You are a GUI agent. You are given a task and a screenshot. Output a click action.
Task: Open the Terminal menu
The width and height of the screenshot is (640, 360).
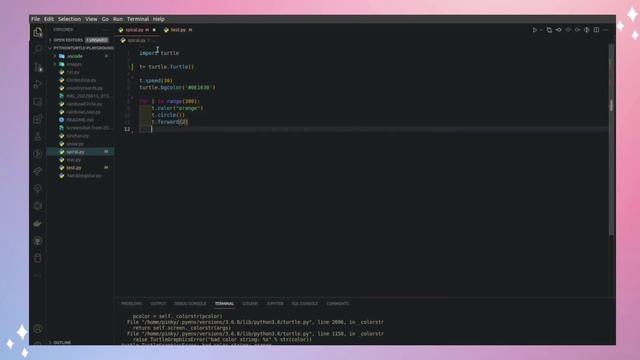pos(138,19)
